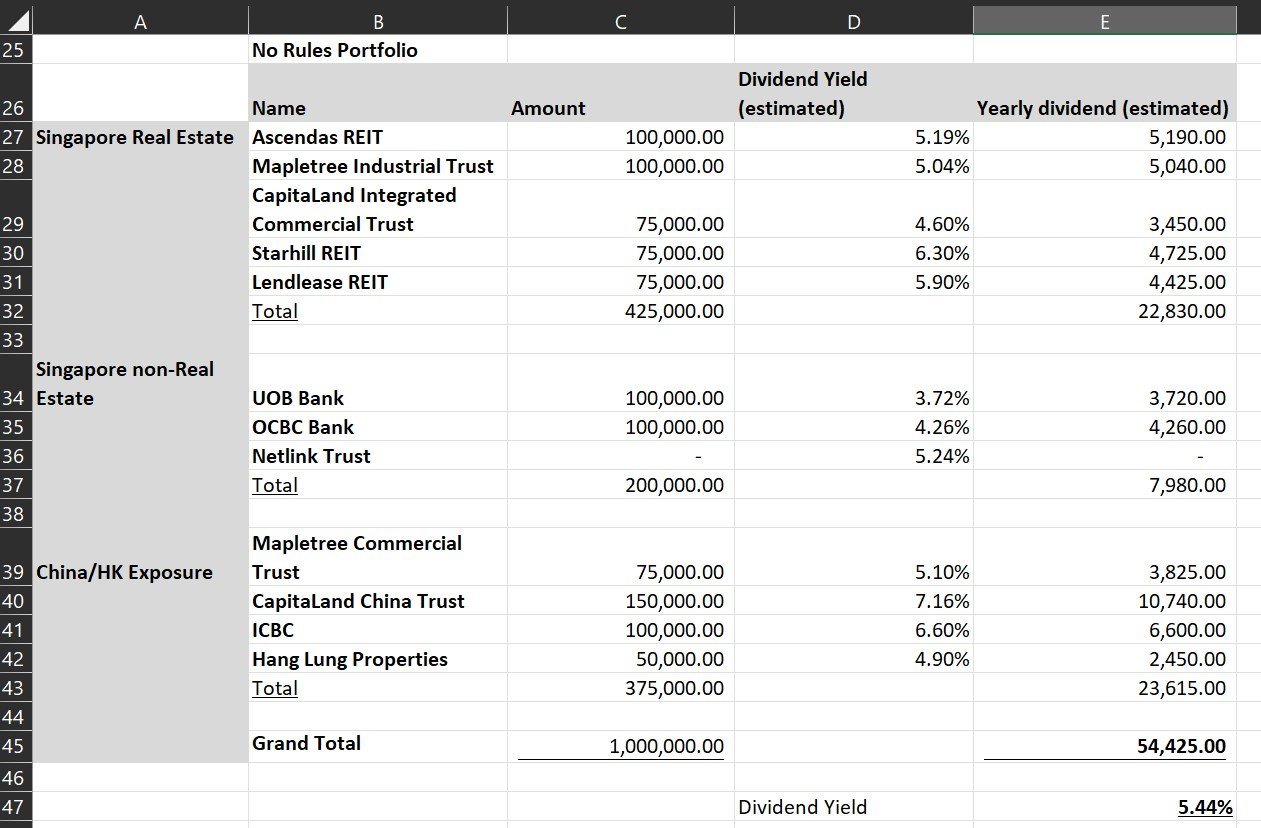Select the 'UOB Bank' cell
Viewport: 1261px width, 828px height.
pyautogui.click(x=378, y=384)
